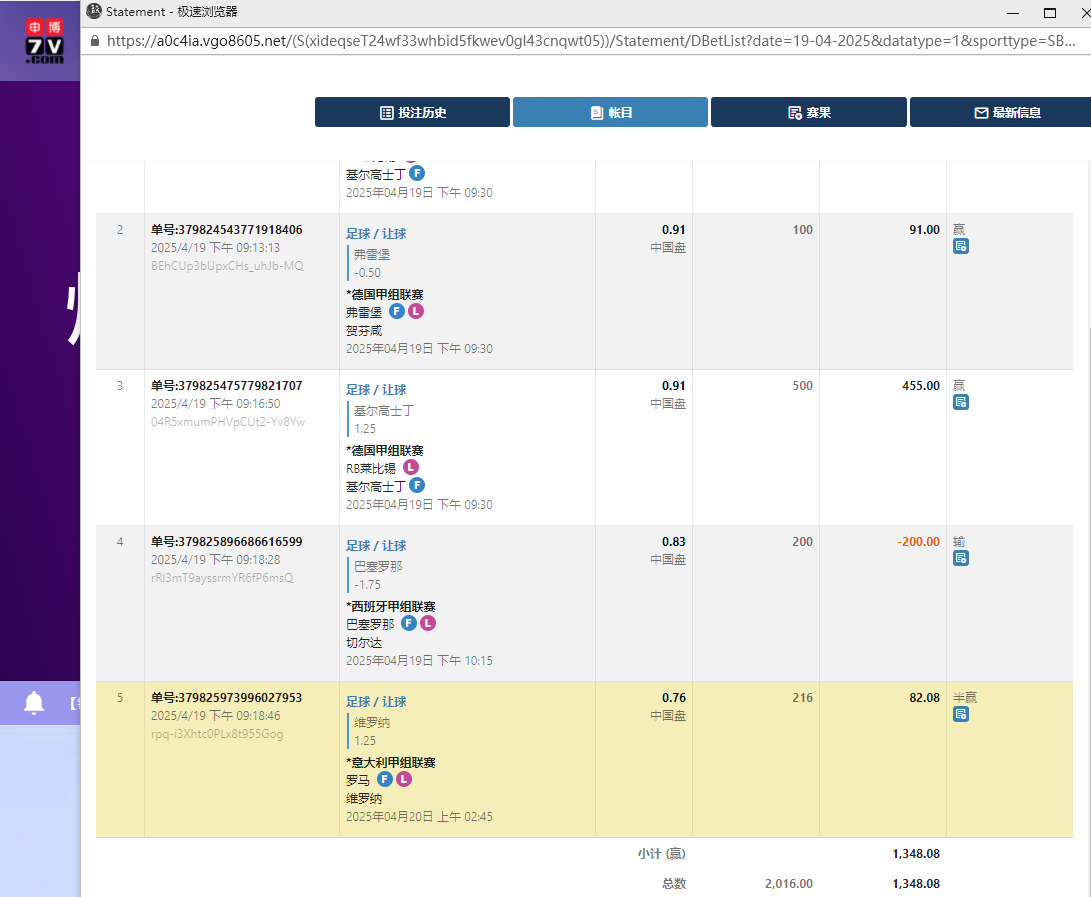Click the L badge next to 罗马
The image size is (1091, 897).
[x=404, y=779]
